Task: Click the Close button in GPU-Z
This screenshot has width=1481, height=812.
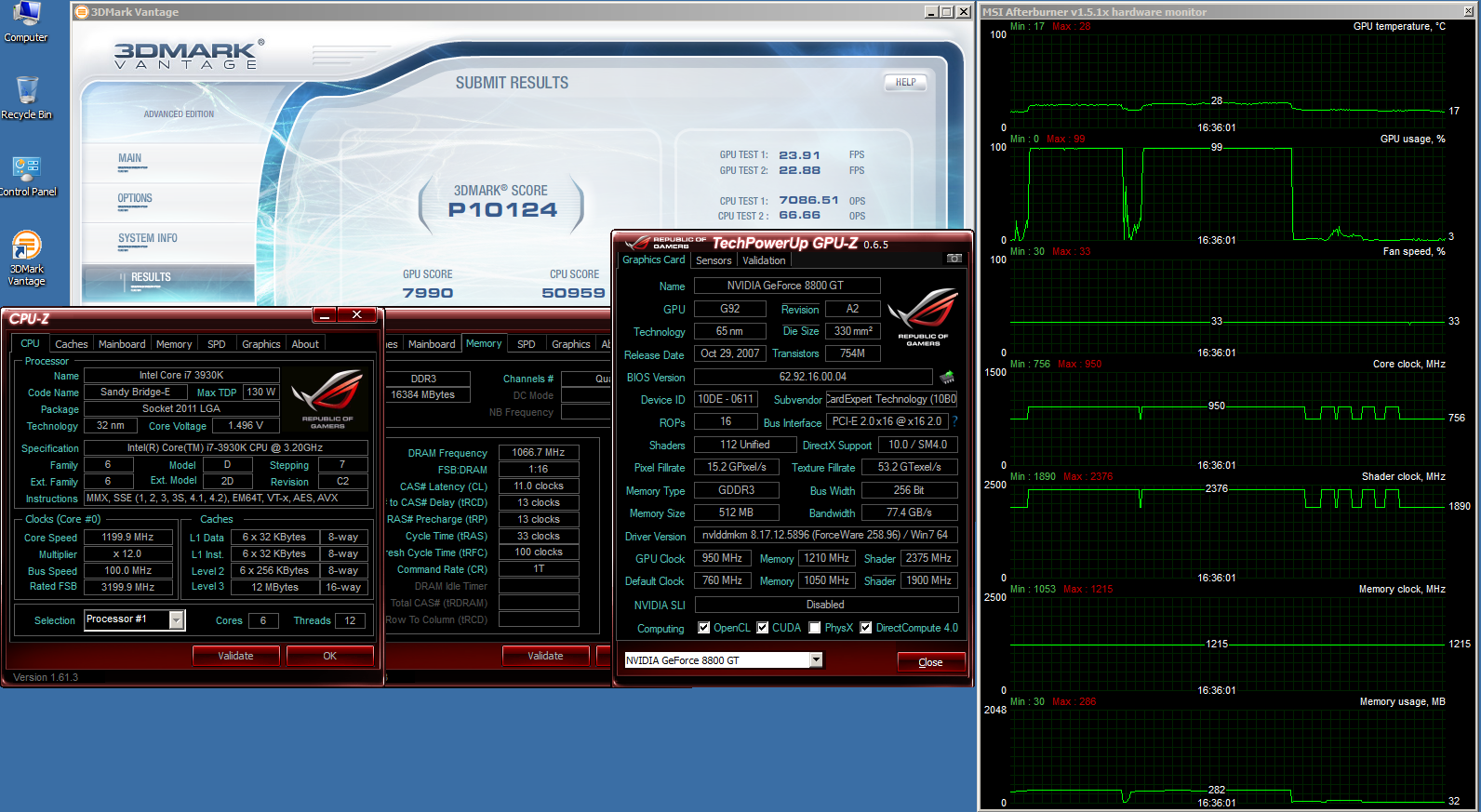Action: click(930, 662)
